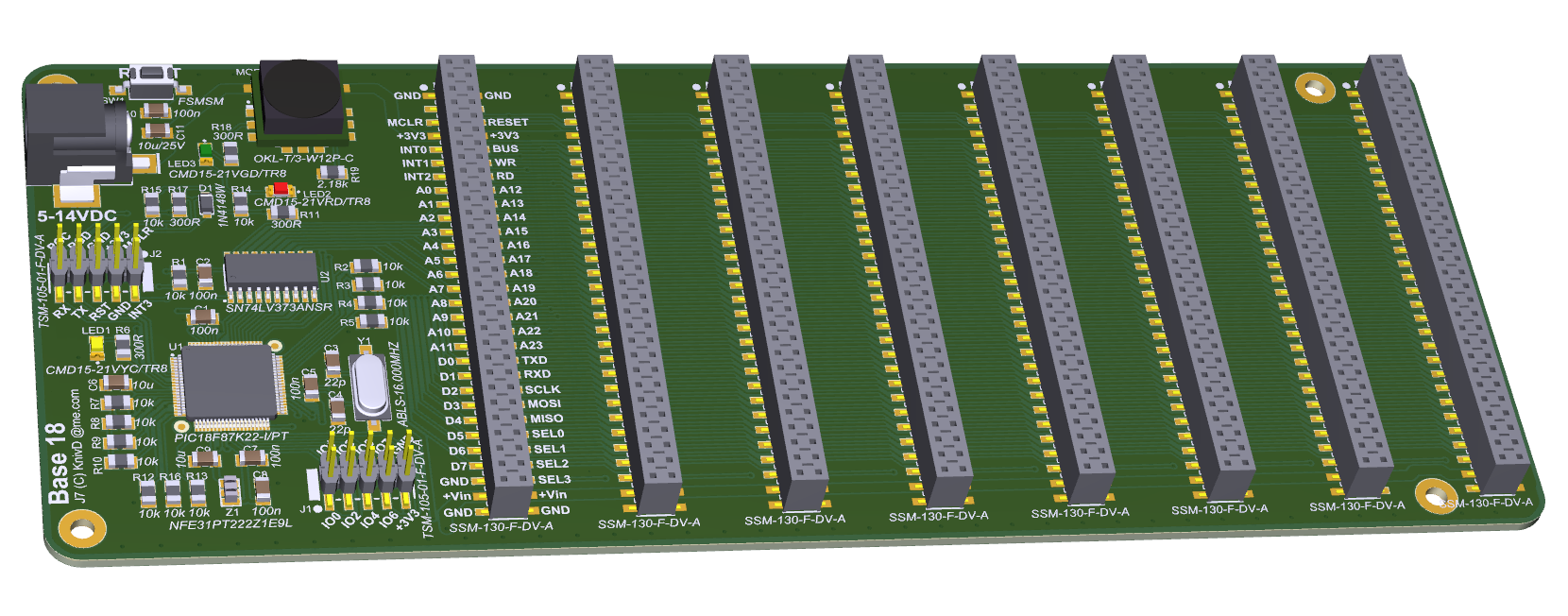Click the red LED2 component

click(281, 190)
